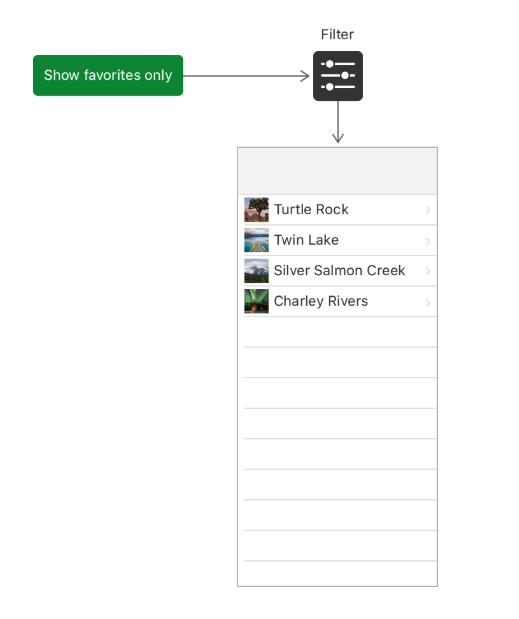Expand Twin Lake via its chevron
Image resolution: width=519 pixels, height=619 pixels.
coord(428,241)
